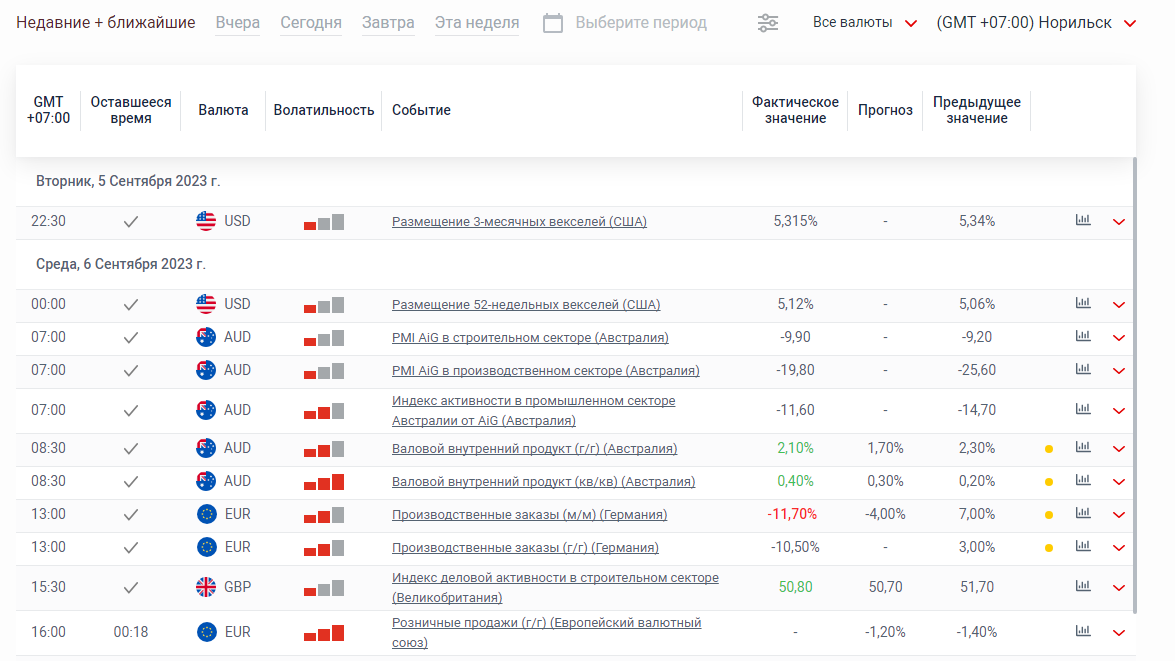
Task: Open chart icon for German orders year-over-year
Action: click(x=1083, y=546)
